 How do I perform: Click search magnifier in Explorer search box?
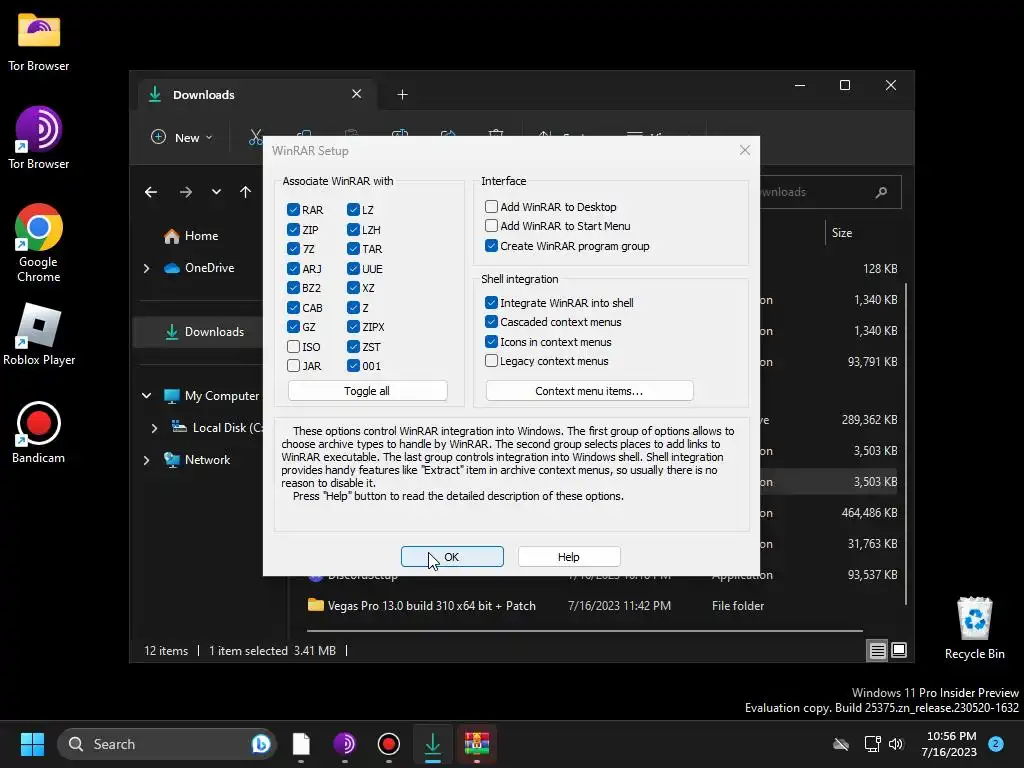882,192
